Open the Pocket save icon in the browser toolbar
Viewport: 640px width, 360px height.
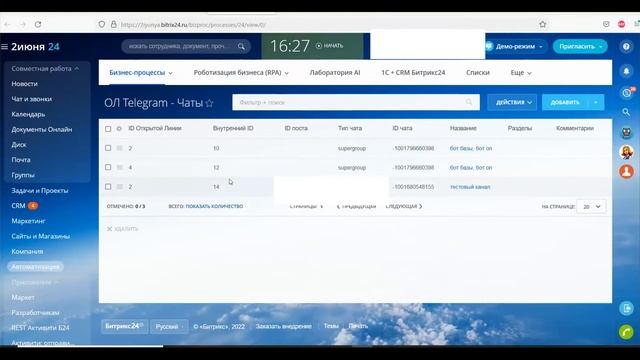pyautogui.click(x=607, y=24)
